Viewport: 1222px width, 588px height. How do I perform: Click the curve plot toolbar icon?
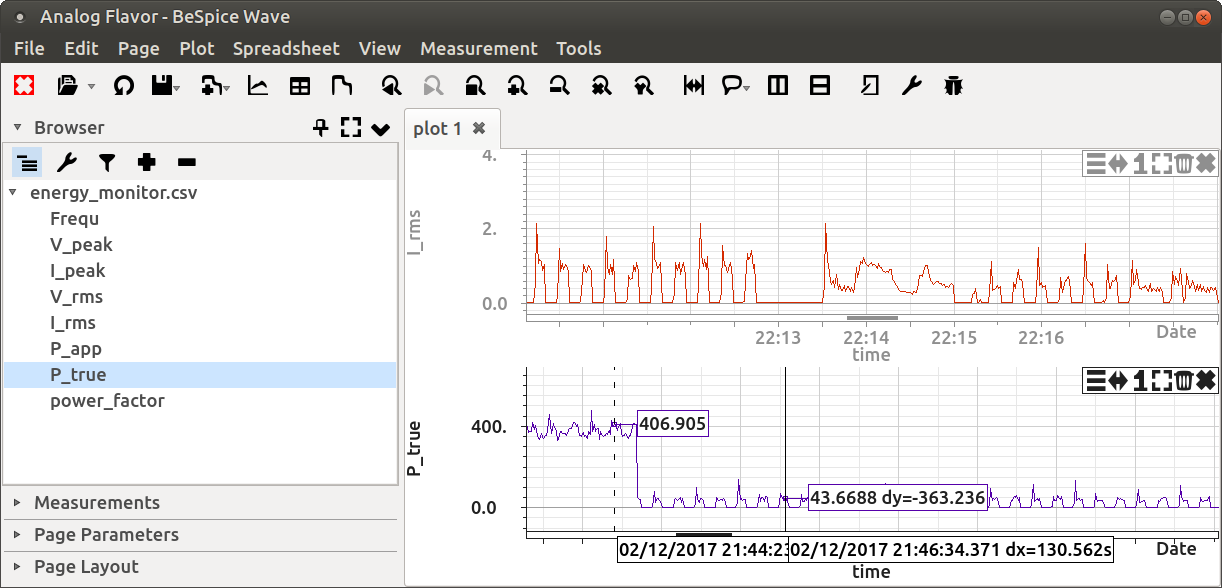click(x=257, y=86)
